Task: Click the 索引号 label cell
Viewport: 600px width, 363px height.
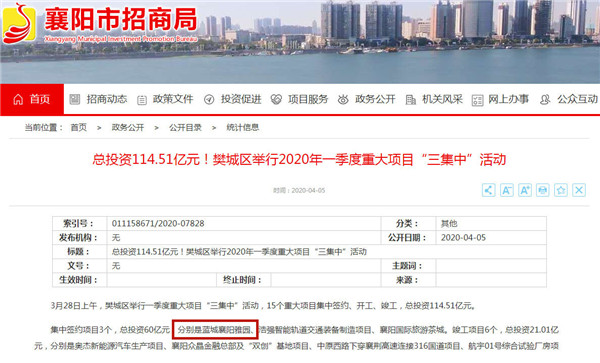Action: [x=79, y=223]
